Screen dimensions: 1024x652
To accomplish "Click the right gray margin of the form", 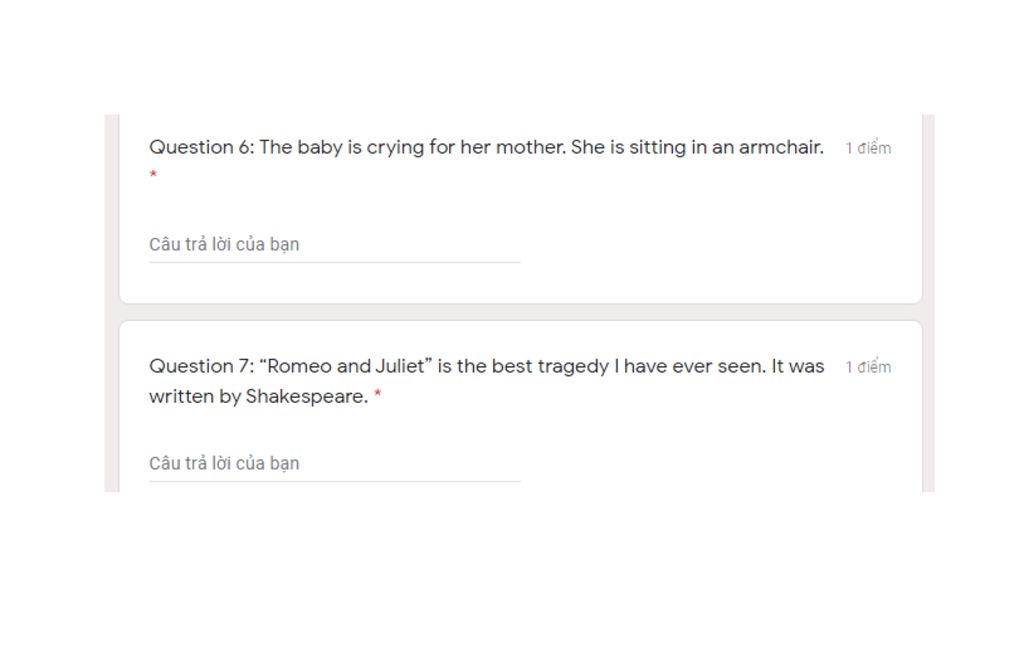I will coord(928,300).
